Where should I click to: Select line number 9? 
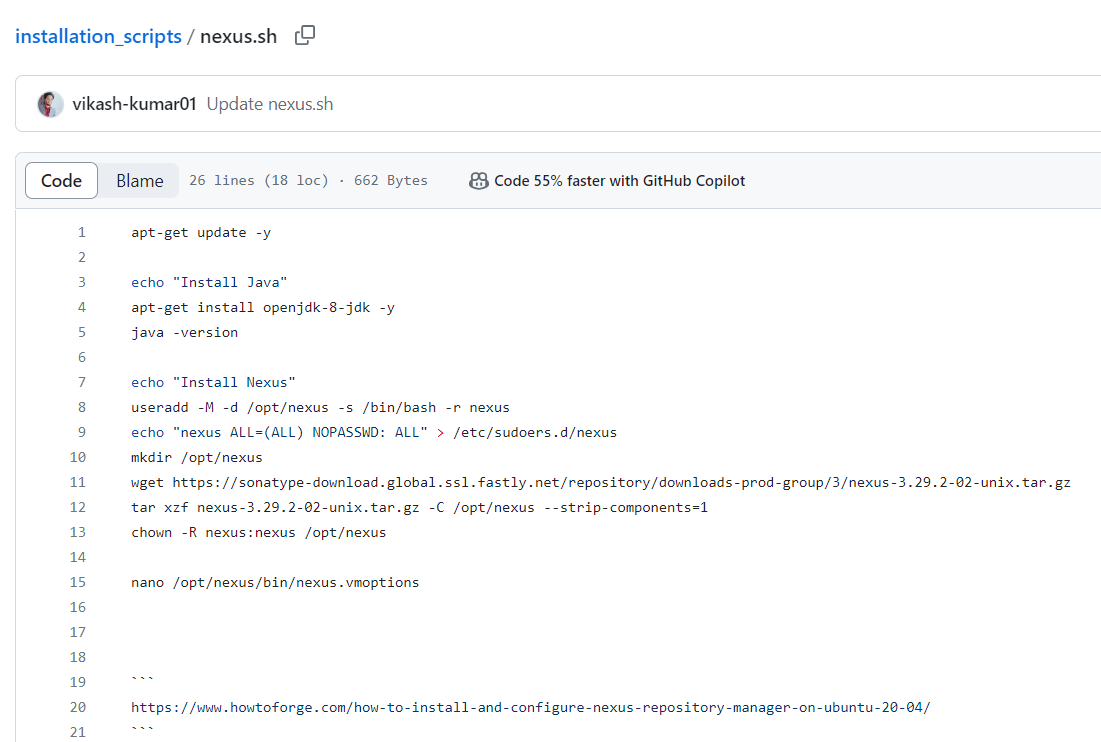coord(81,432)
